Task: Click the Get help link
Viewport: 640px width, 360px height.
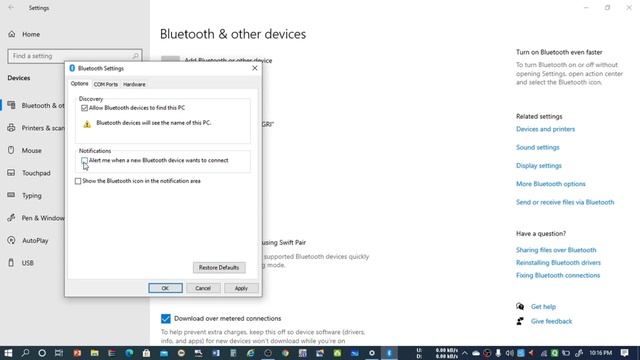Action: (x=543, y=307)
